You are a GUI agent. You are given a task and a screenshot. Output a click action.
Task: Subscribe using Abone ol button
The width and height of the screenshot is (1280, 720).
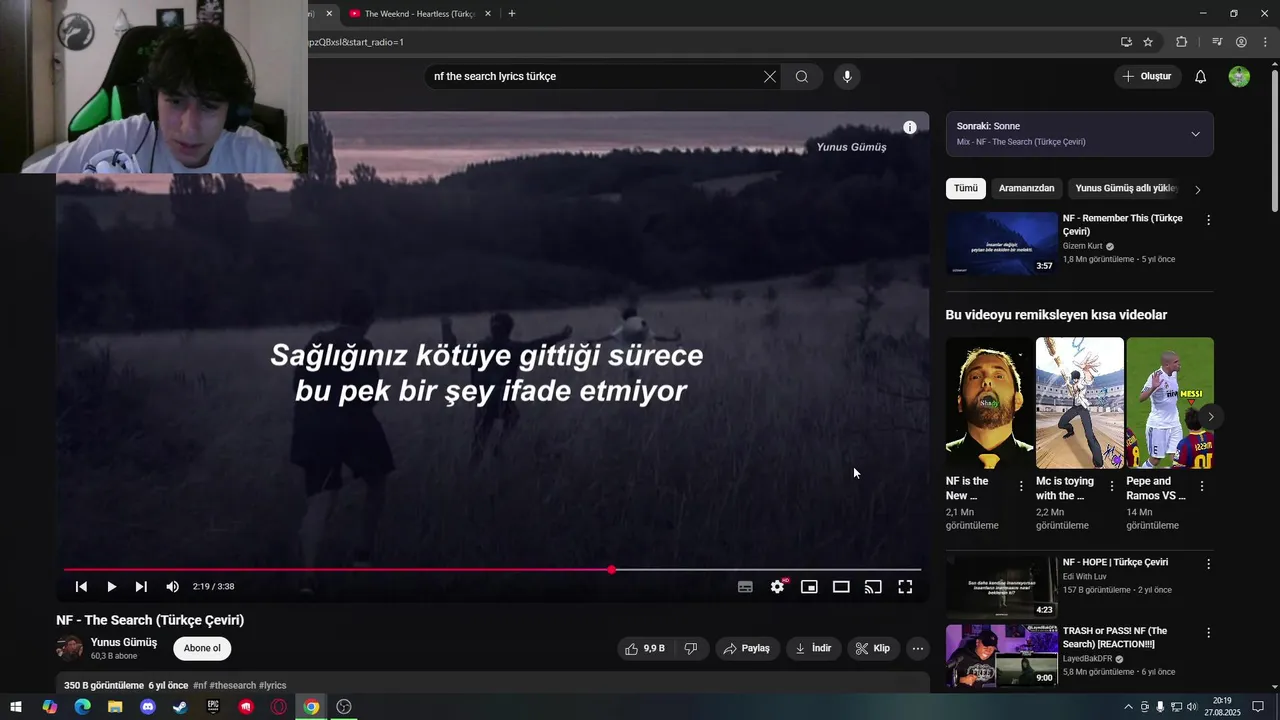[202, 648]
